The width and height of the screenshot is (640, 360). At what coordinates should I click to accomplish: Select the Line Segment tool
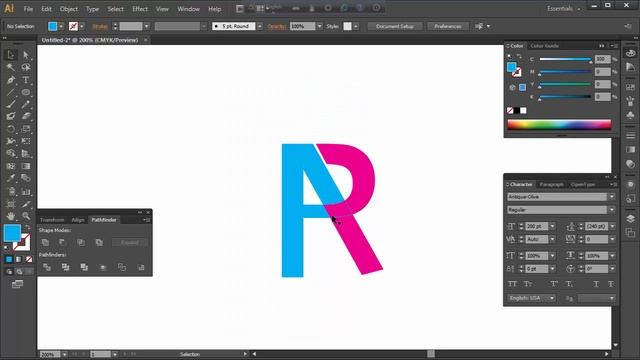pos(11,92)
